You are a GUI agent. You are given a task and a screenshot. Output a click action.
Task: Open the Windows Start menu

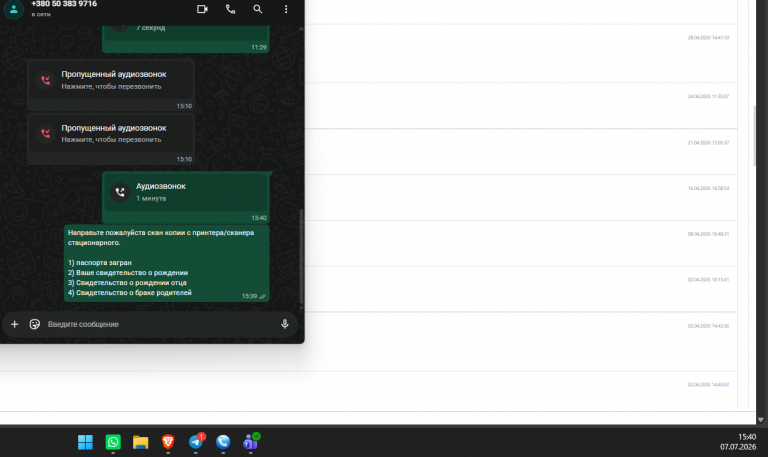pos(85,442)
